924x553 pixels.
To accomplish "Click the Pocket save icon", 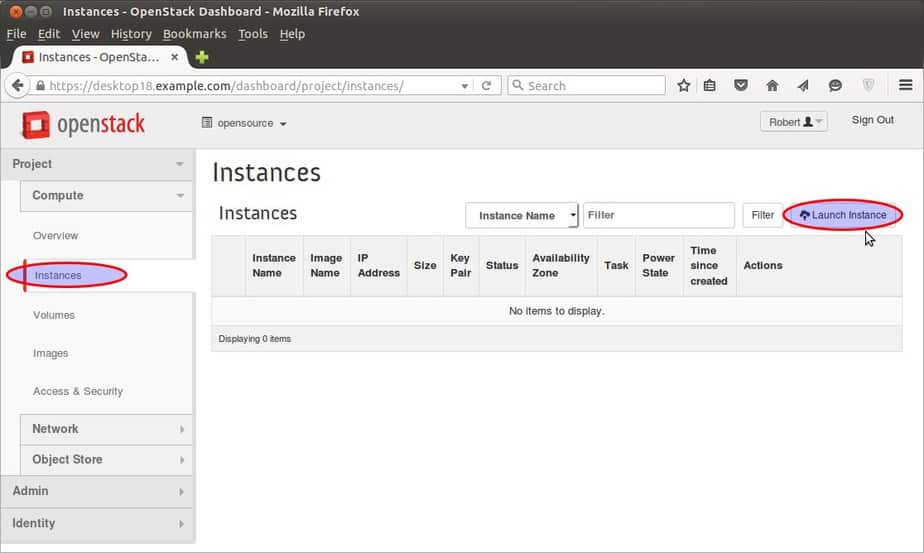I will pos(741,85).
